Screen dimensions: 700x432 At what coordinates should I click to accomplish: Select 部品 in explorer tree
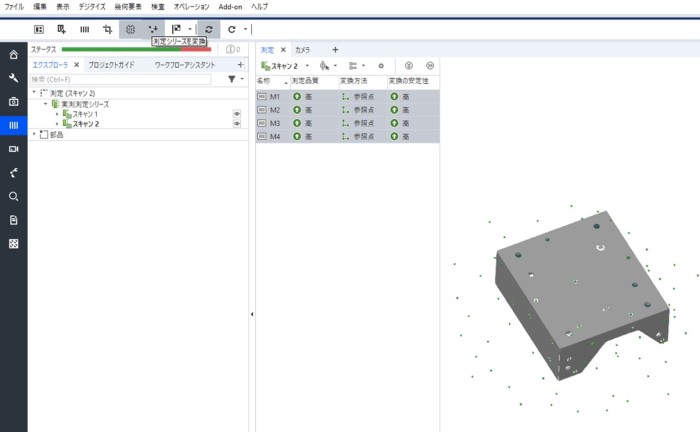click(57, 134)
